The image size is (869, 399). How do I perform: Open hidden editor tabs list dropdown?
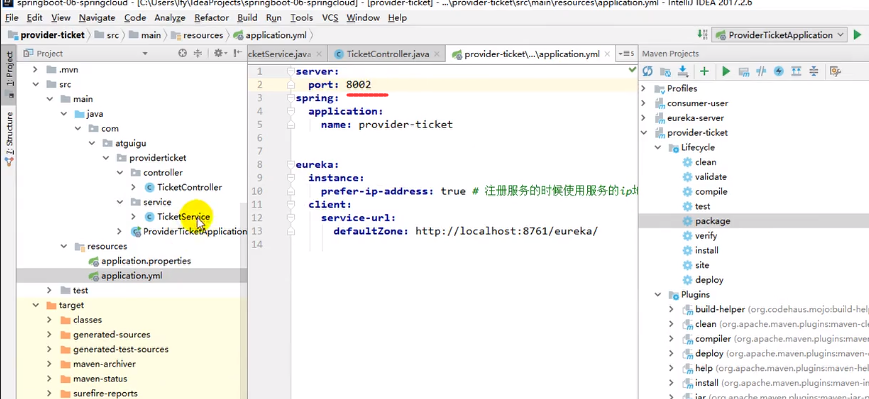[x=625, y=54]
